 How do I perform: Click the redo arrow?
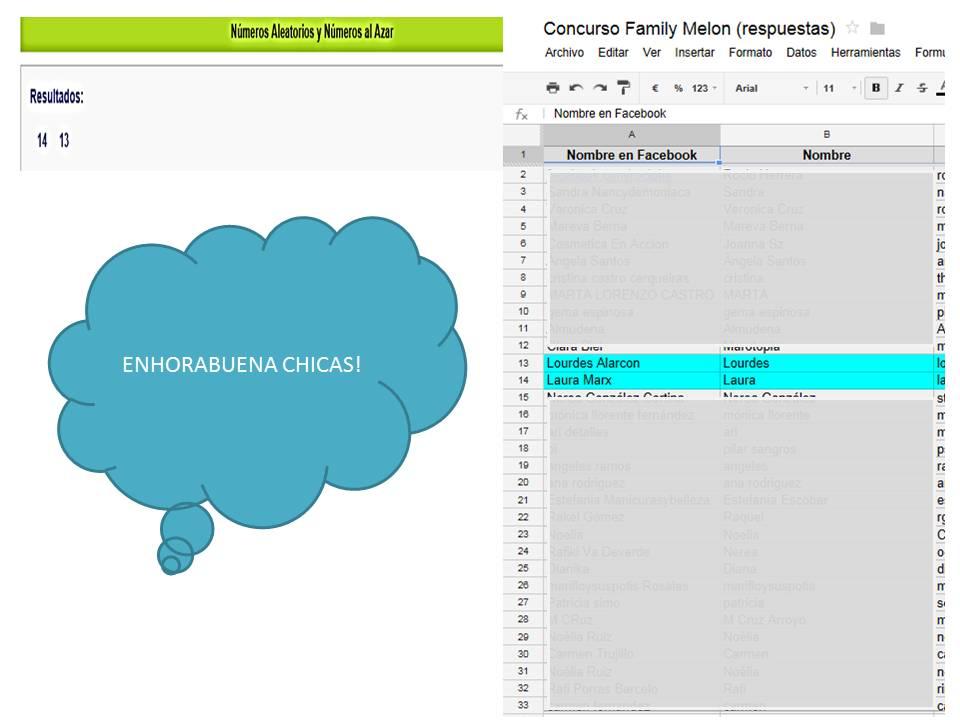point(600,88)
